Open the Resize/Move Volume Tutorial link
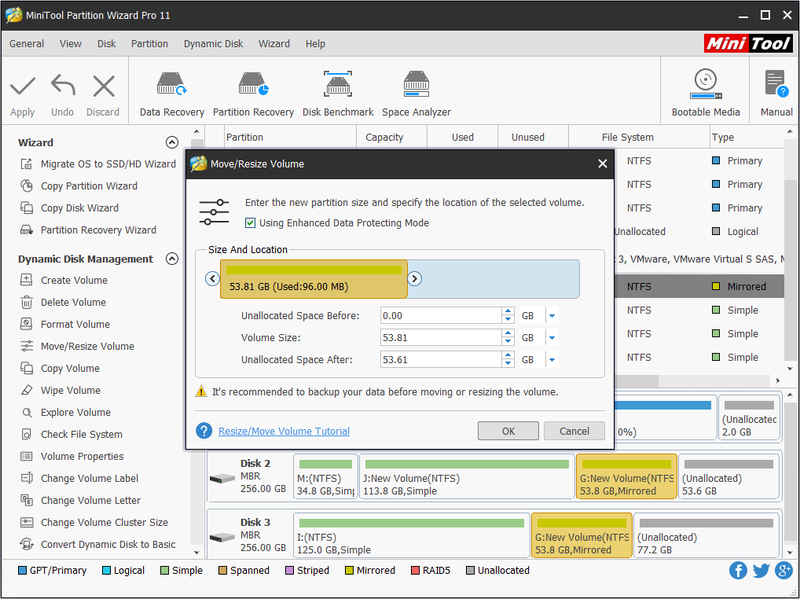This screenshot has width=800, height=599. point(284,431)
